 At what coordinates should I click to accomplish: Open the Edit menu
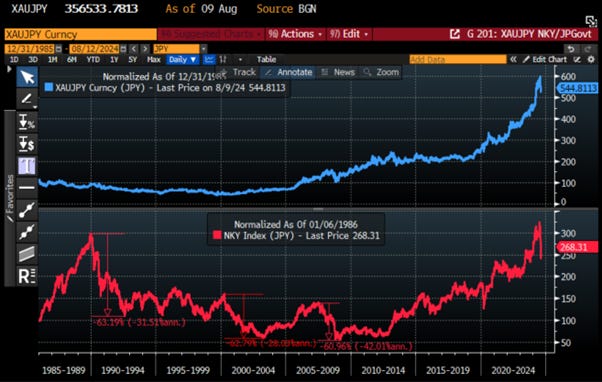pos(349,34)
